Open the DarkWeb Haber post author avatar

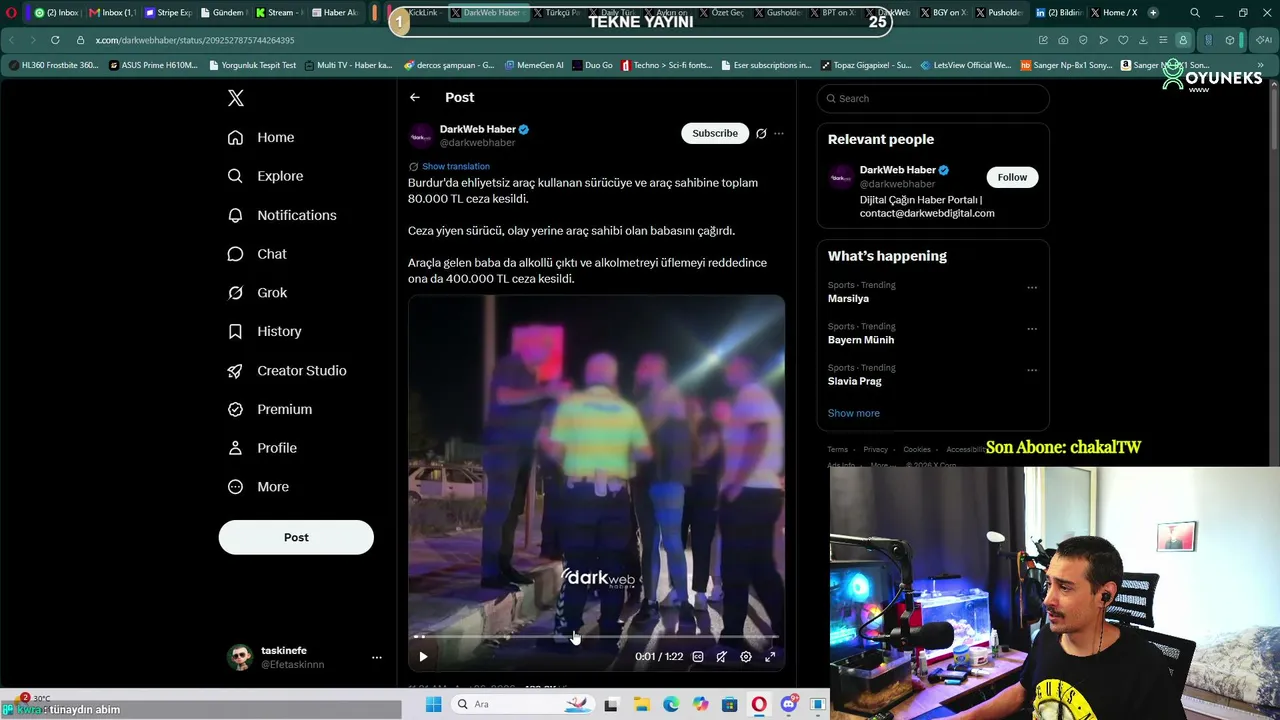tap(421, 136)
